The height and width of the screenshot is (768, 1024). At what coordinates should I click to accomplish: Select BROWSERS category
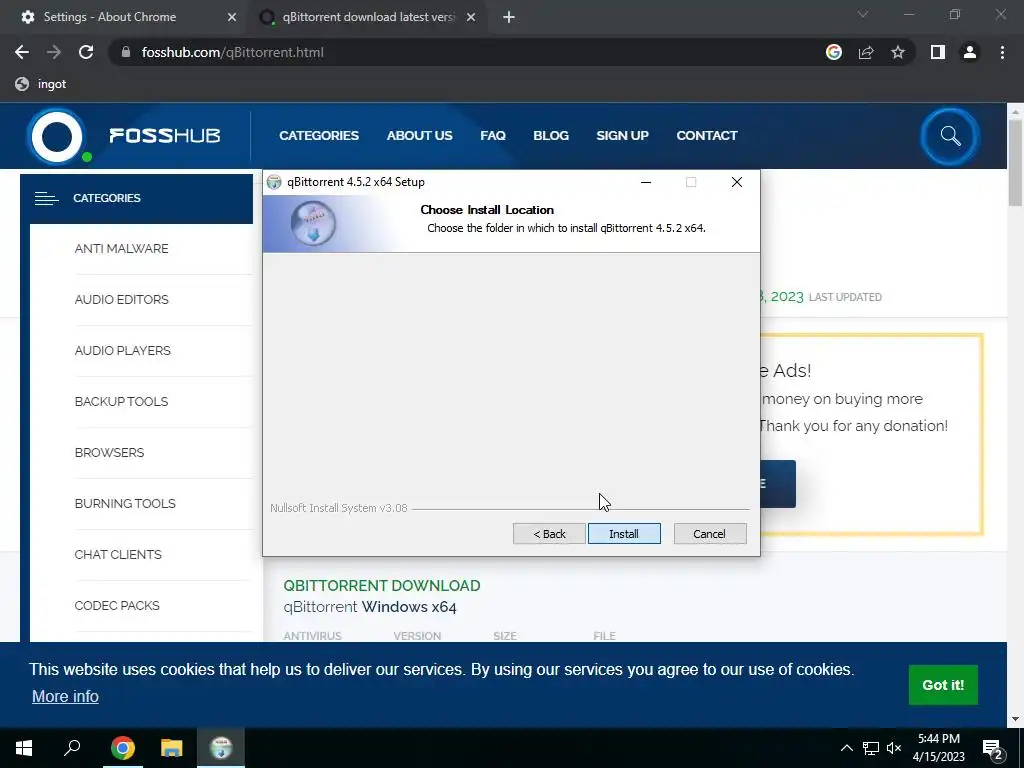pyautogui.click(x=109, y=452)
